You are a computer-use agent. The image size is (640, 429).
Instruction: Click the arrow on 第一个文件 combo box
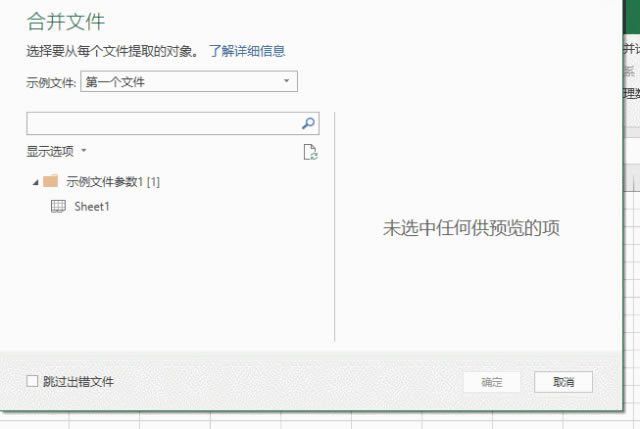pos(286,82)
